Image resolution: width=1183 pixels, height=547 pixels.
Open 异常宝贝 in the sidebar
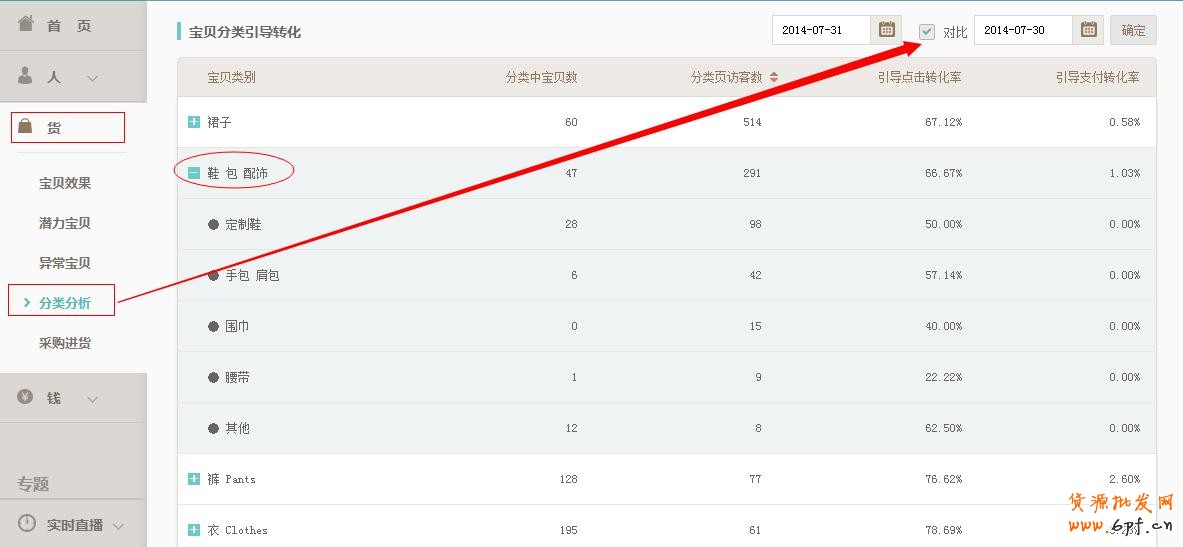click(x=65, y=263)
